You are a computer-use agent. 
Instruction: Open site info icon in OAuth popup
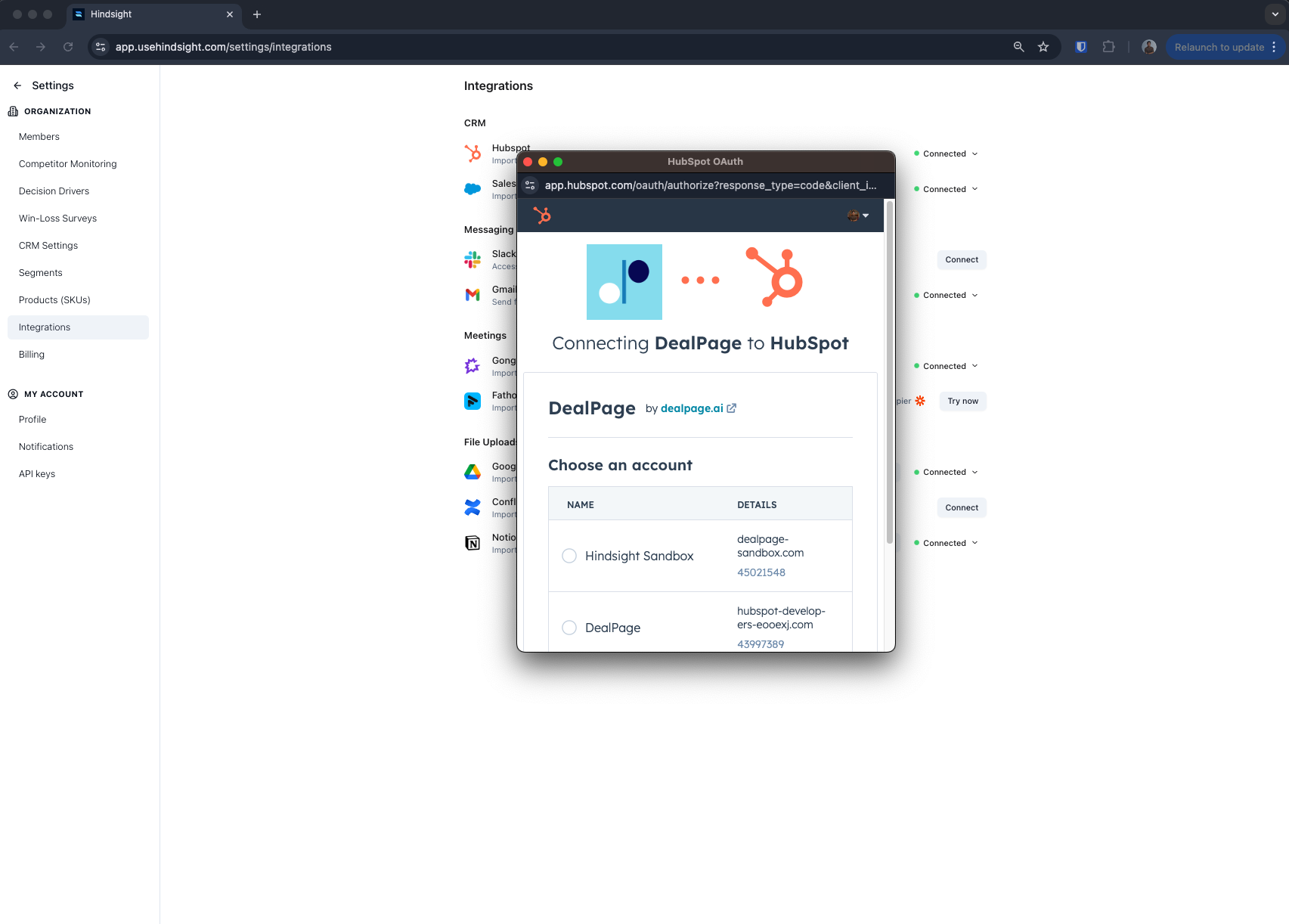[530, 185]
